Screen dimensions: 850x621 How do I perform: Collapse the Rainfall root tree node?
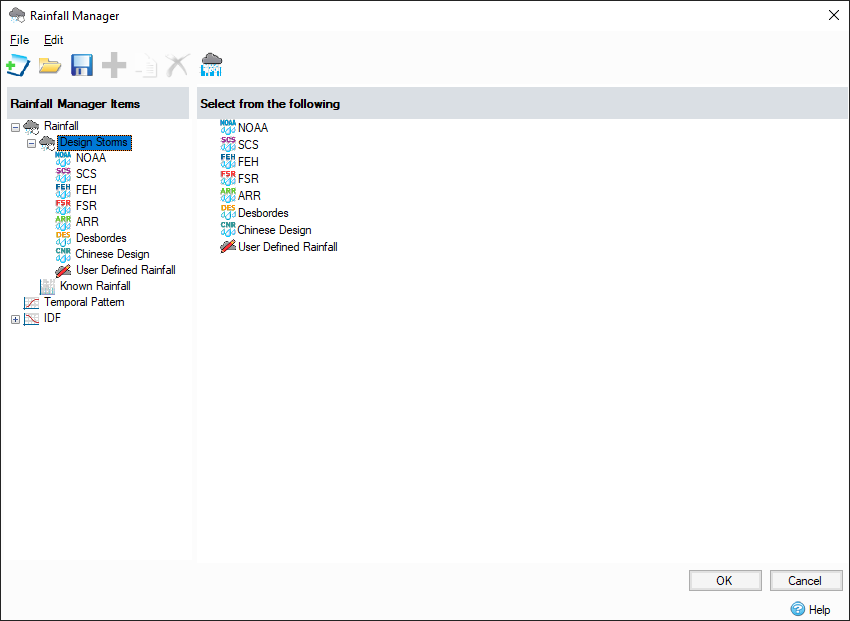click(15, 128)
